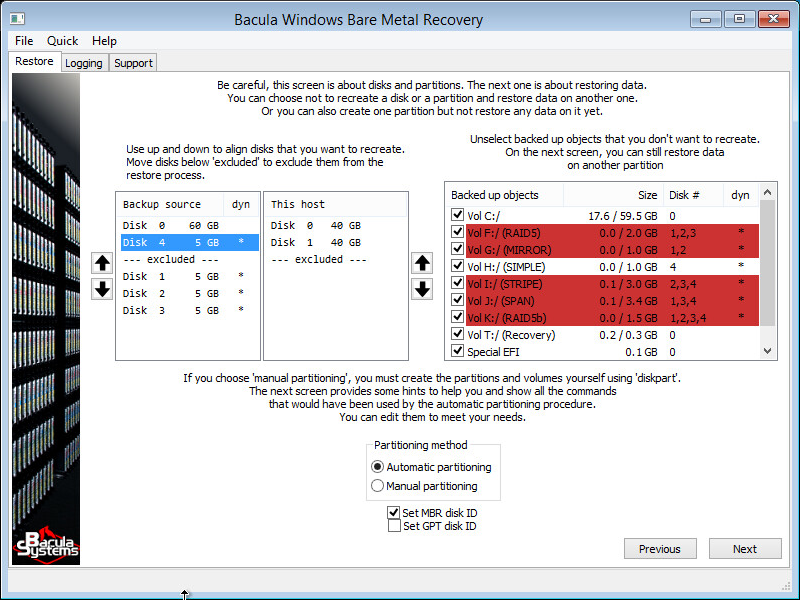
Task: Uncheck Vol J:/ (SPAN) checkbox
Action: point(457,300)
